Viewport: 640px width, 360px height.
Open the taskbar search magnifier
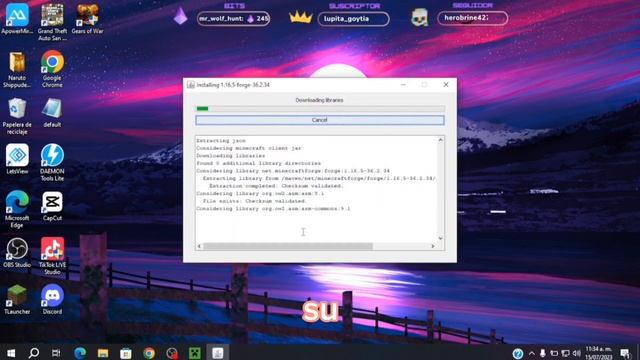coord(34,353)
